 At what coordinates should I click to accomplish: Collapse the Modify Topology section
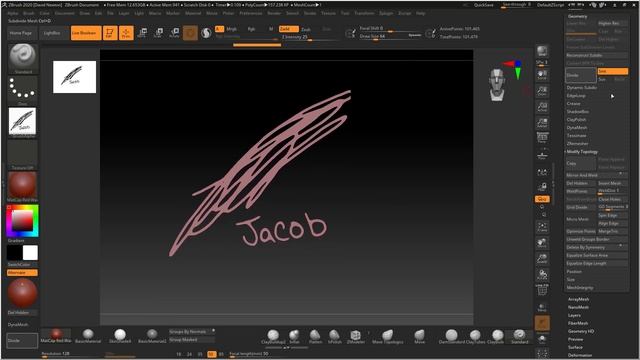tap(582, 152)
